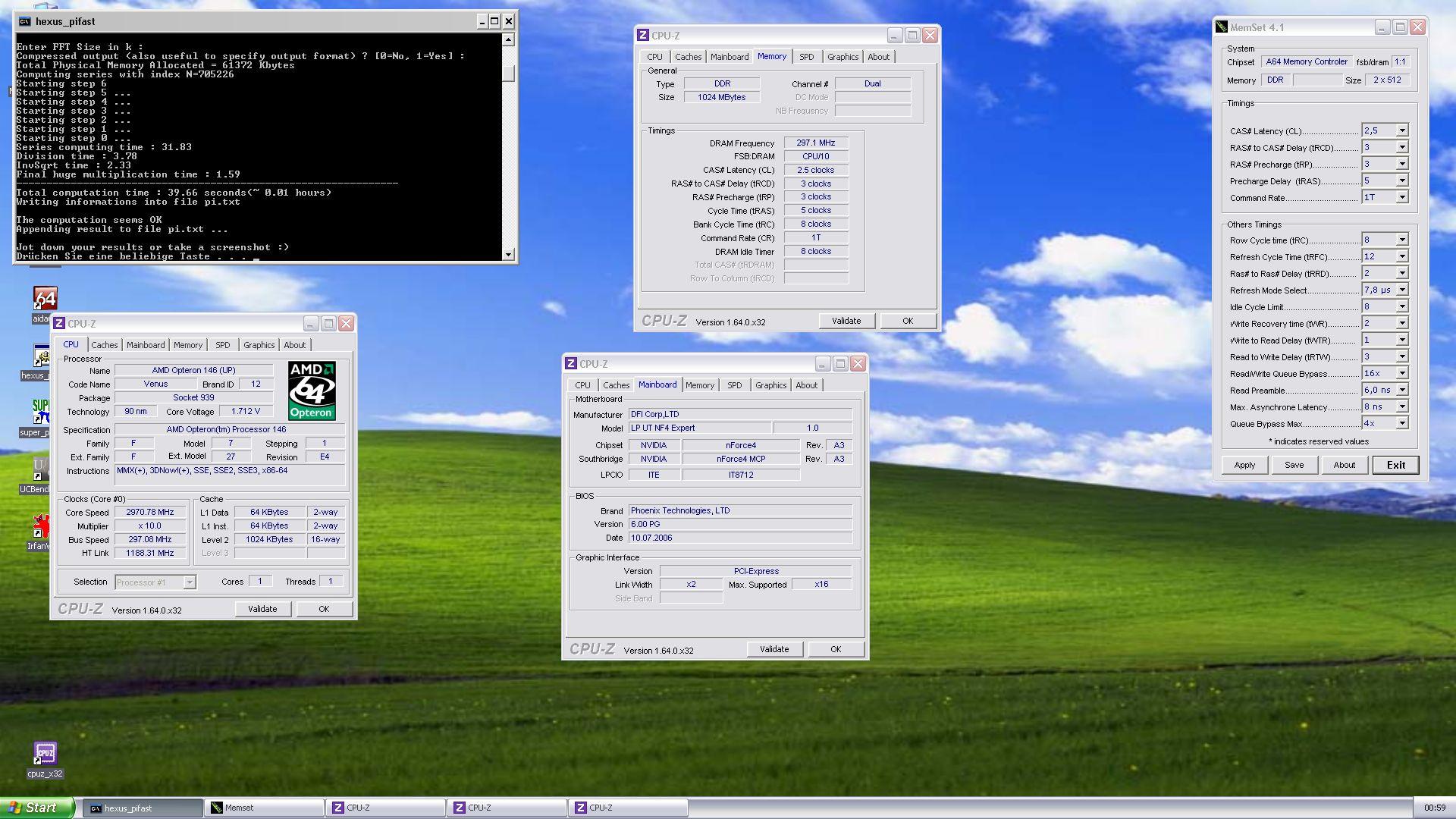Click the Name field AMD Opteron 146 (UP)
1456x819 pixels.
(x=194, y=370)
